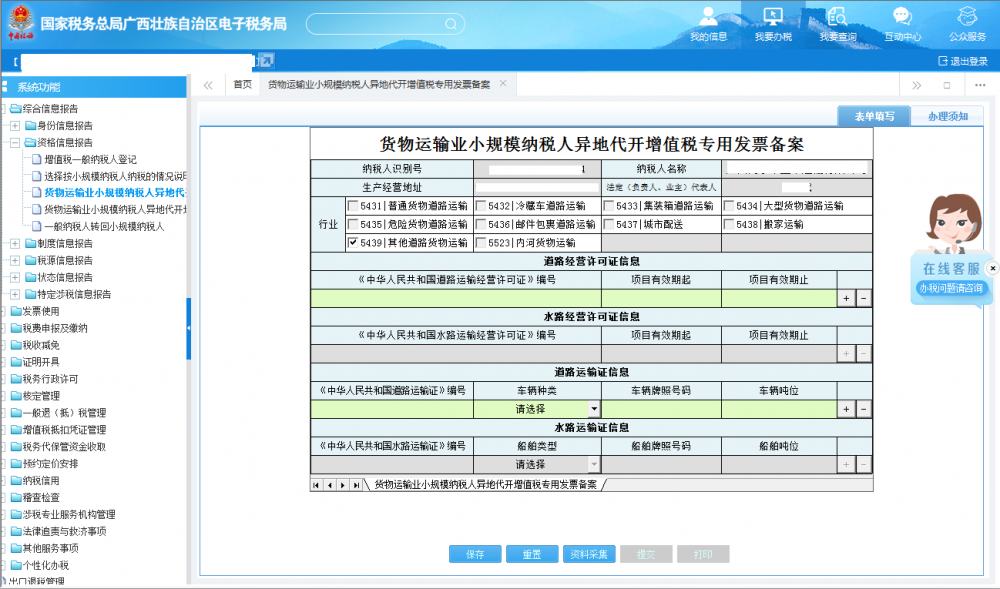Screen dimensions: 1000x589
Task: Switch to the 首页 tab
Action: 242,85
